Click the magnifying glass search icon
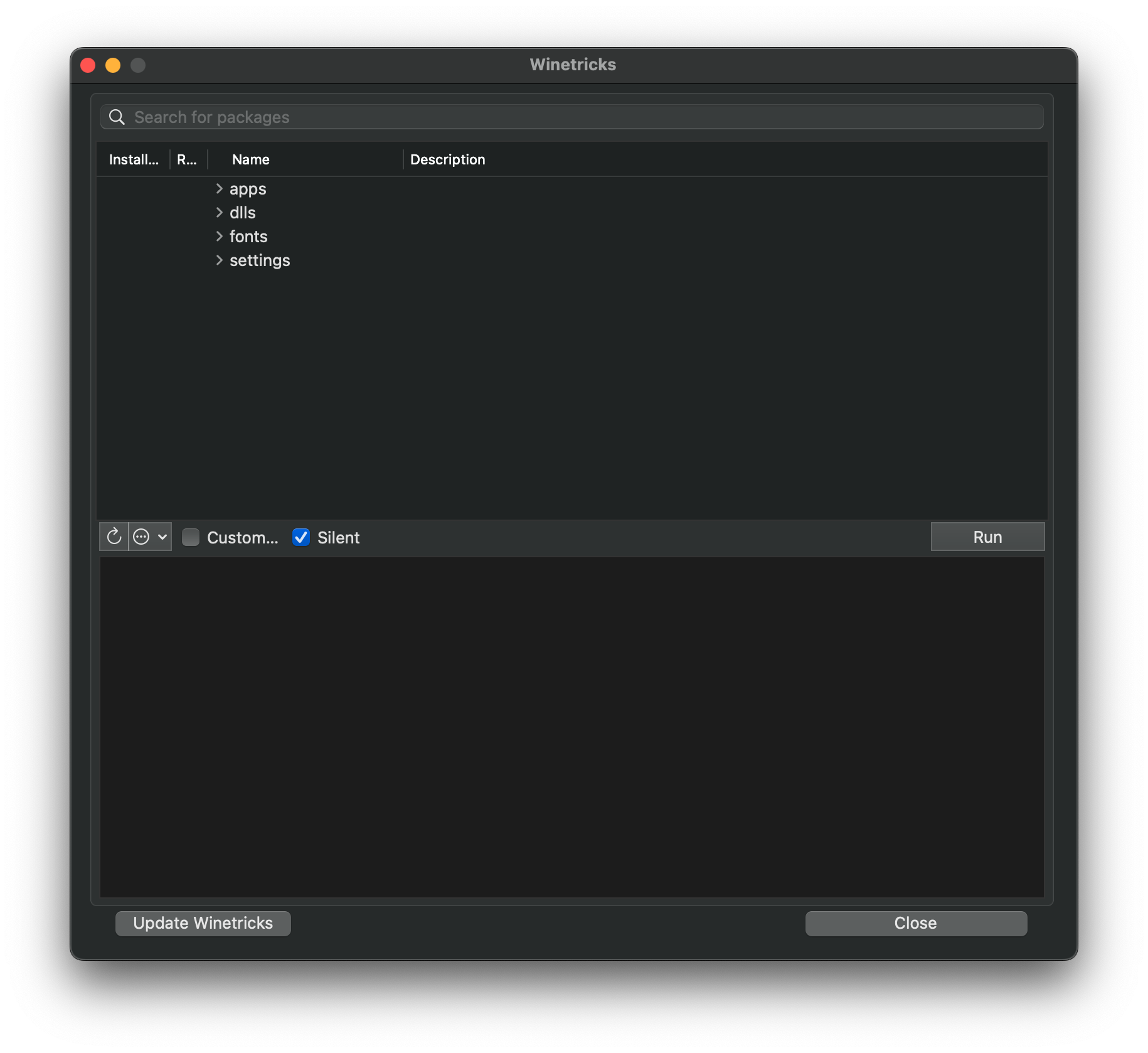Screen dimensions: 1148x1053 pos(117,117)
